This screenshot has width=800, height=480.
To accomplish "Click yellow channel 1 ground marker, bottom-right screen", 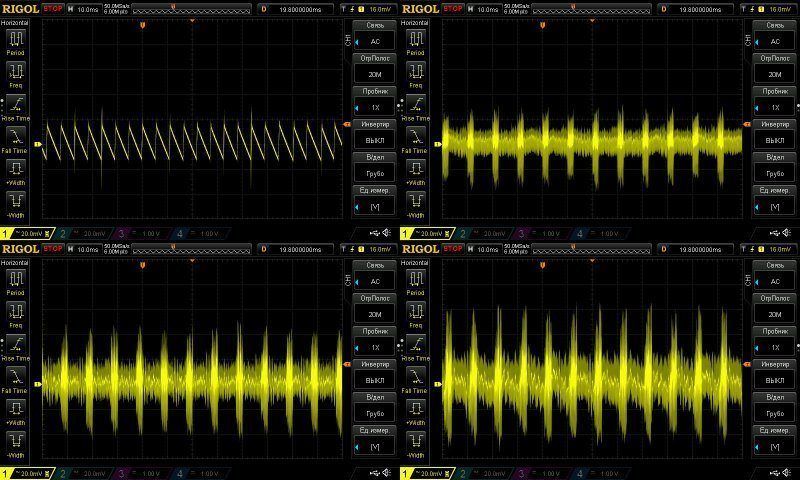I will [438, 384].
